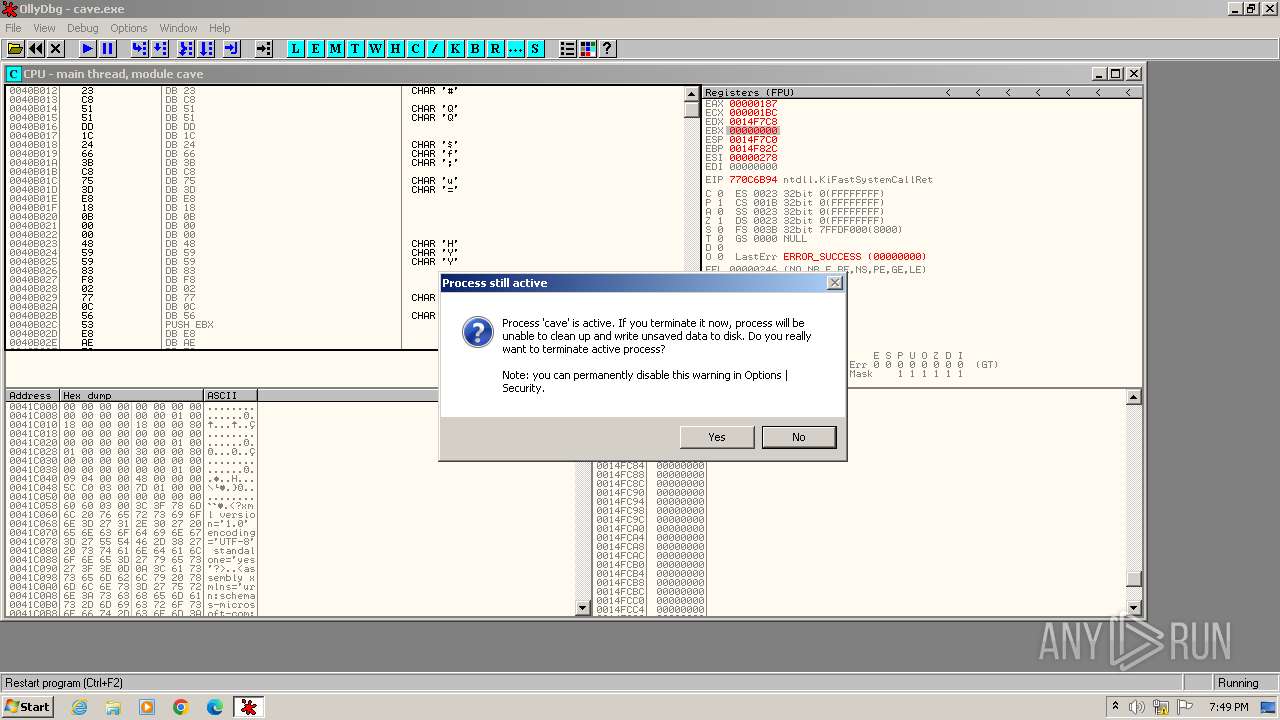Viewport: 1280px width, 720px height.
Task: Open Appearance options color grid icon
Action: 587,48
